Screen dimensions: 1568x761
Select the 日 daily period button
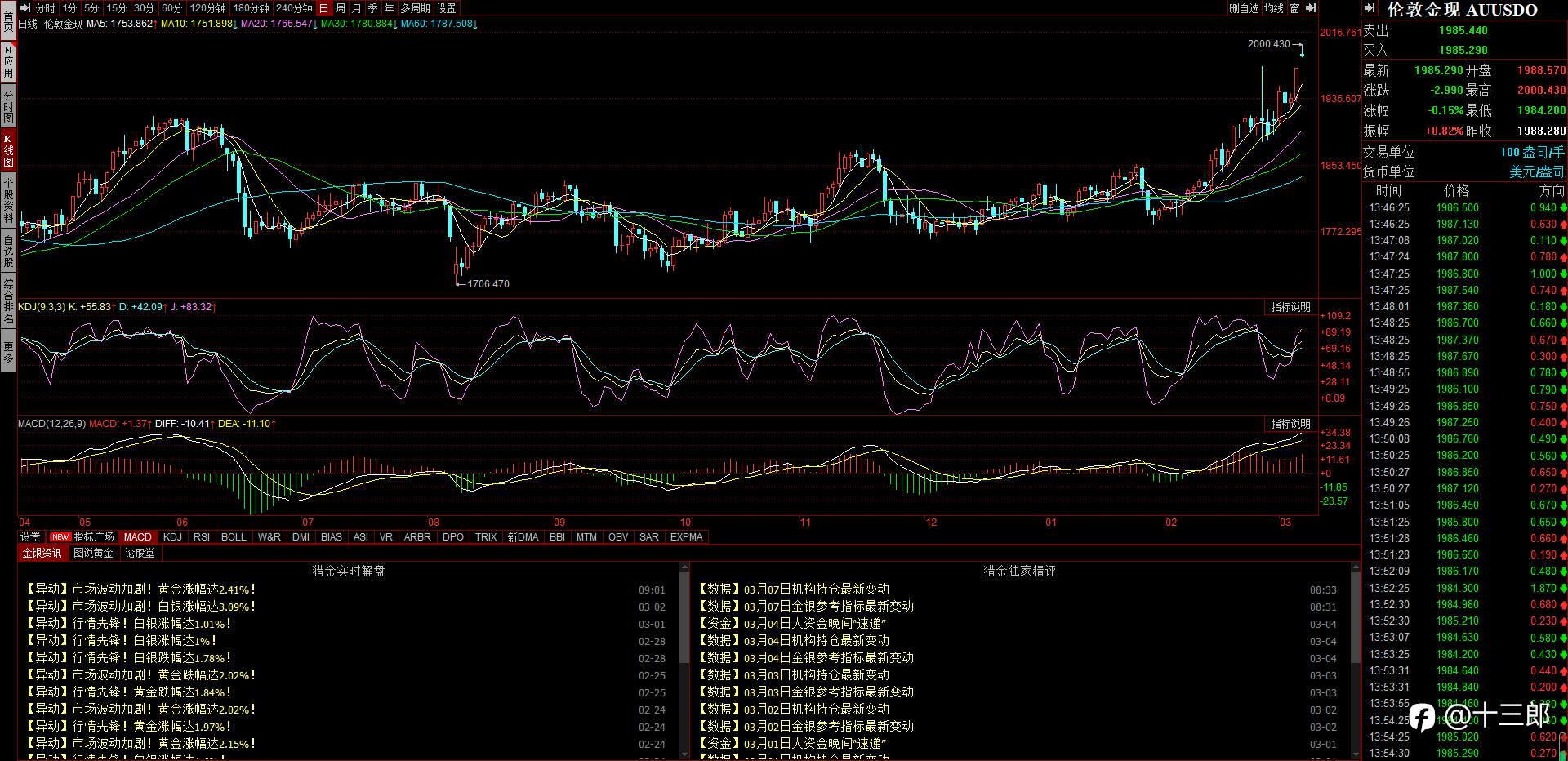point(324,8)
